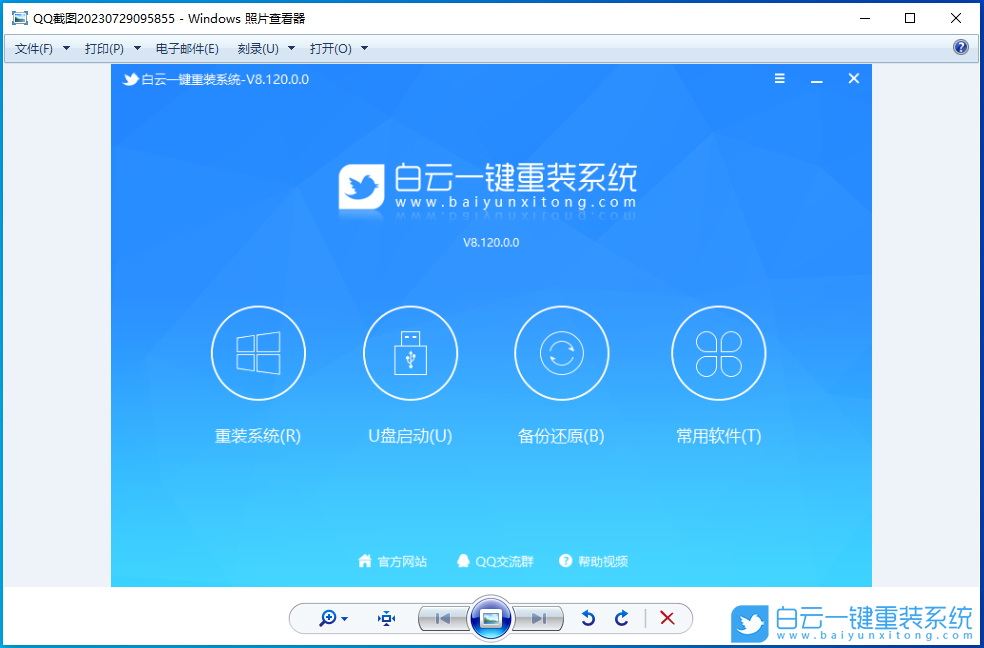Click the 电子邮件(E) menu item
This screenshot has height=648, width=984.
click(185, 47)
